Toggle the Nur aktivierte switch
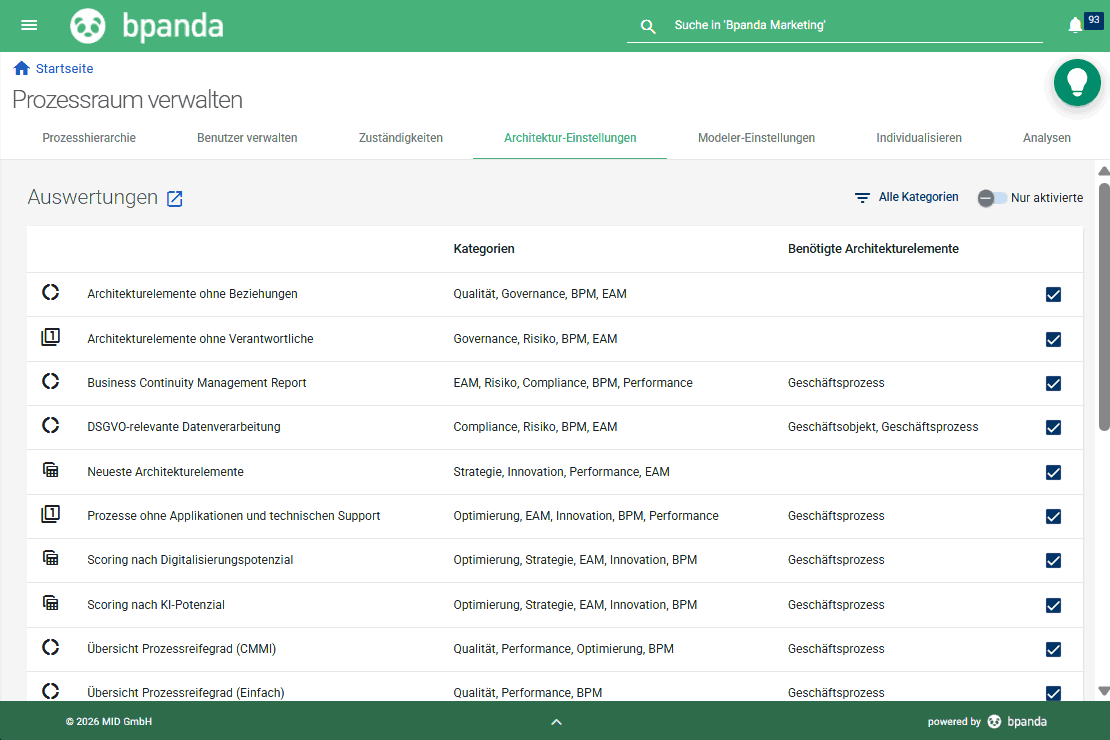 [991, 198]
